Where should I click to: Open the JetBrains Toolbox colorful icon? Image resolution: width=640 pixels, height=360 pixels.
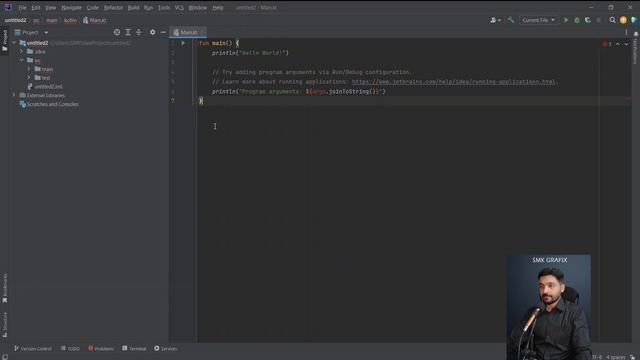click(633, 20)
